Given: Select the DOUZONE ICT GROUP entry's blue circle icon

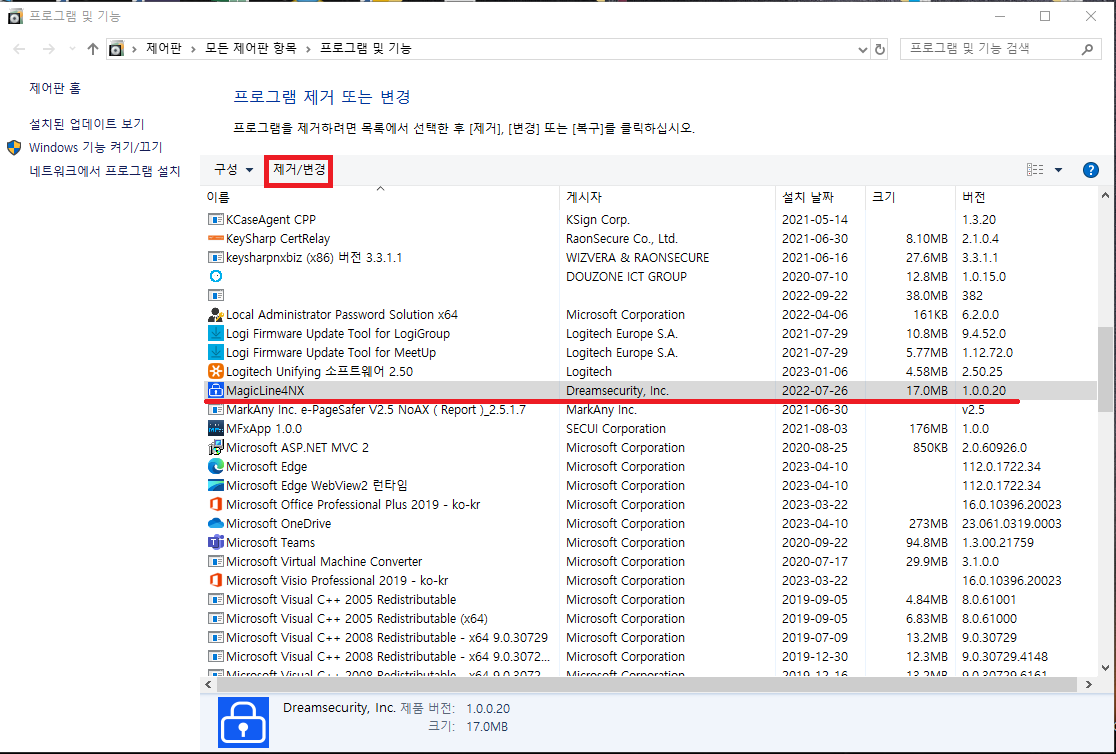Looking at the screenshot, I should tap(216, 276).
